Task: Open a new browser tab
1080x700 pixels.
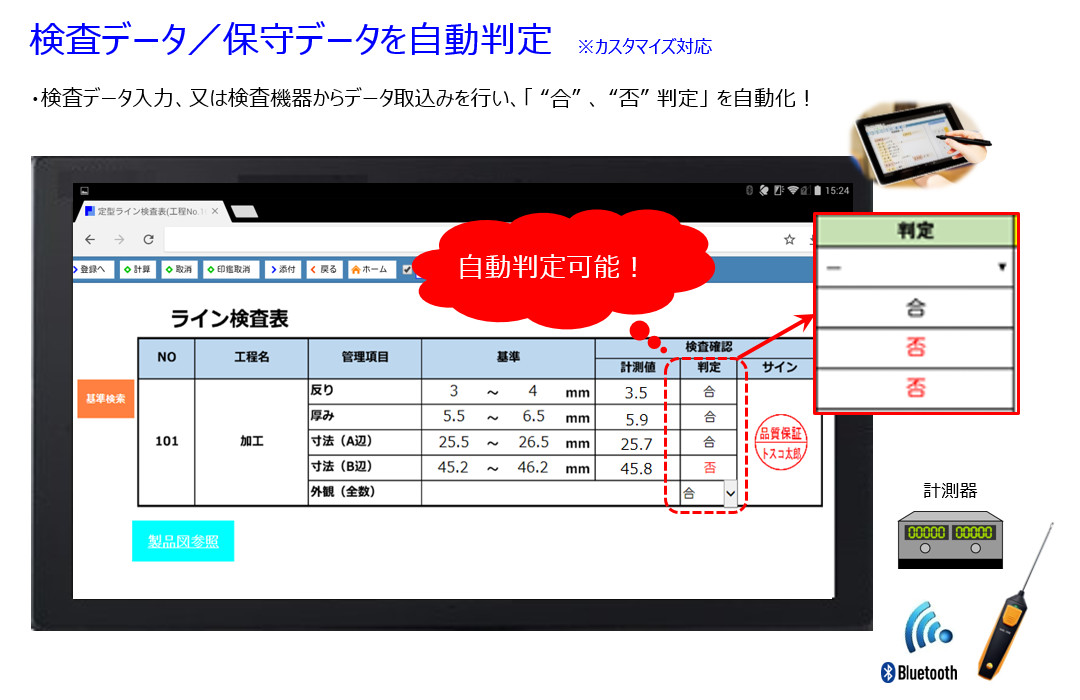Action: point(244,211)
